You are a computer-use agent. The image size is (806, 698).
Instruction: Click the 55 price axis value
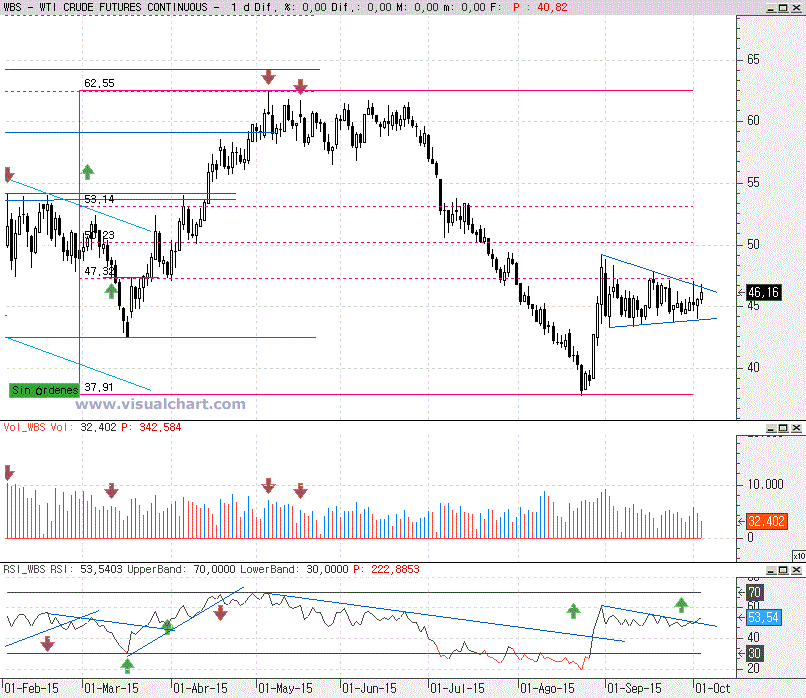[x=753, y=183]
